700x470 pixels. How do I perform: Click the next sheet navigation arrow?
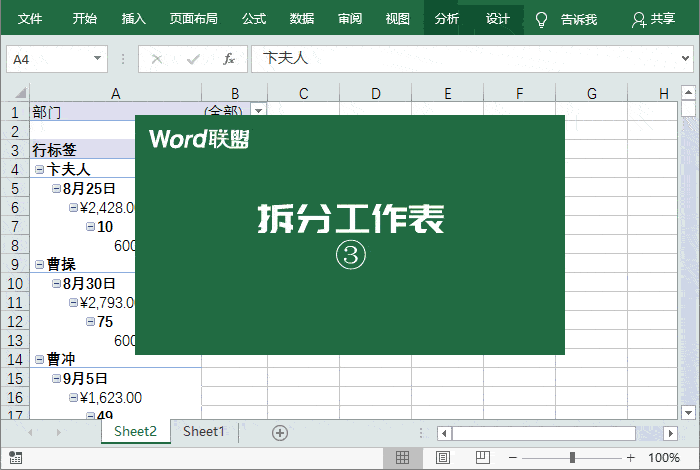point(58,432)
